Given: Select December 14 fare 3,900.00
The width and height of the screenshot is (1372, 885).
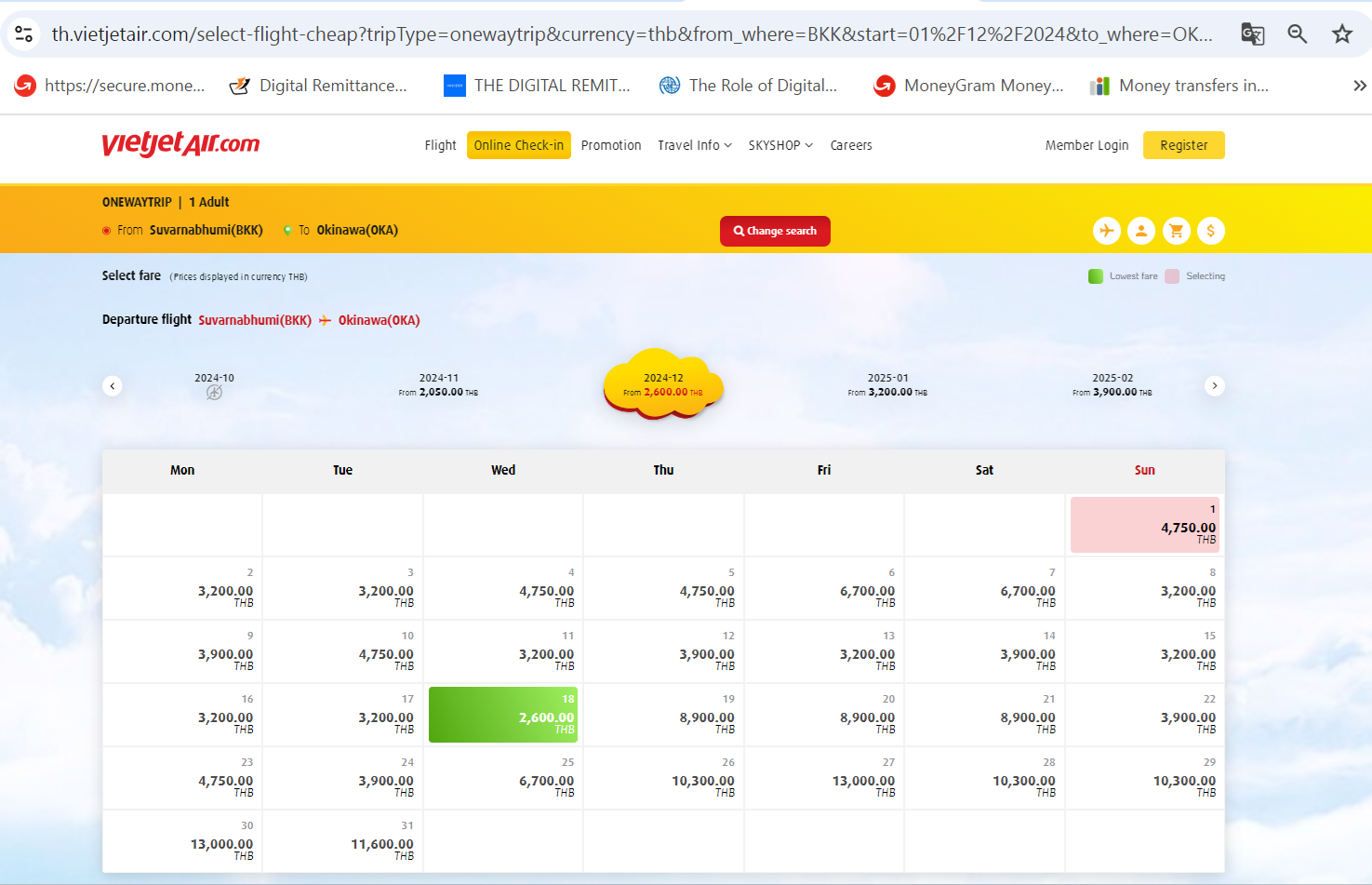Looking at the screenshot, I should (x=985, y=651).
